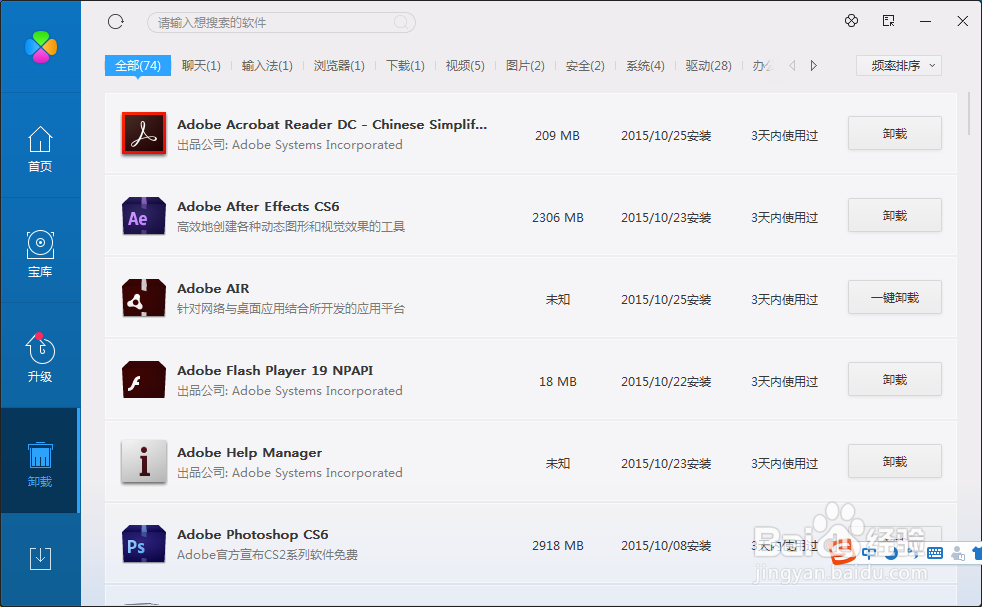982x607 pixels.
Task: Uninstall Adobe Flash Player 19 NPAPI
Action: pyautogui.click(x=894, y=380)
